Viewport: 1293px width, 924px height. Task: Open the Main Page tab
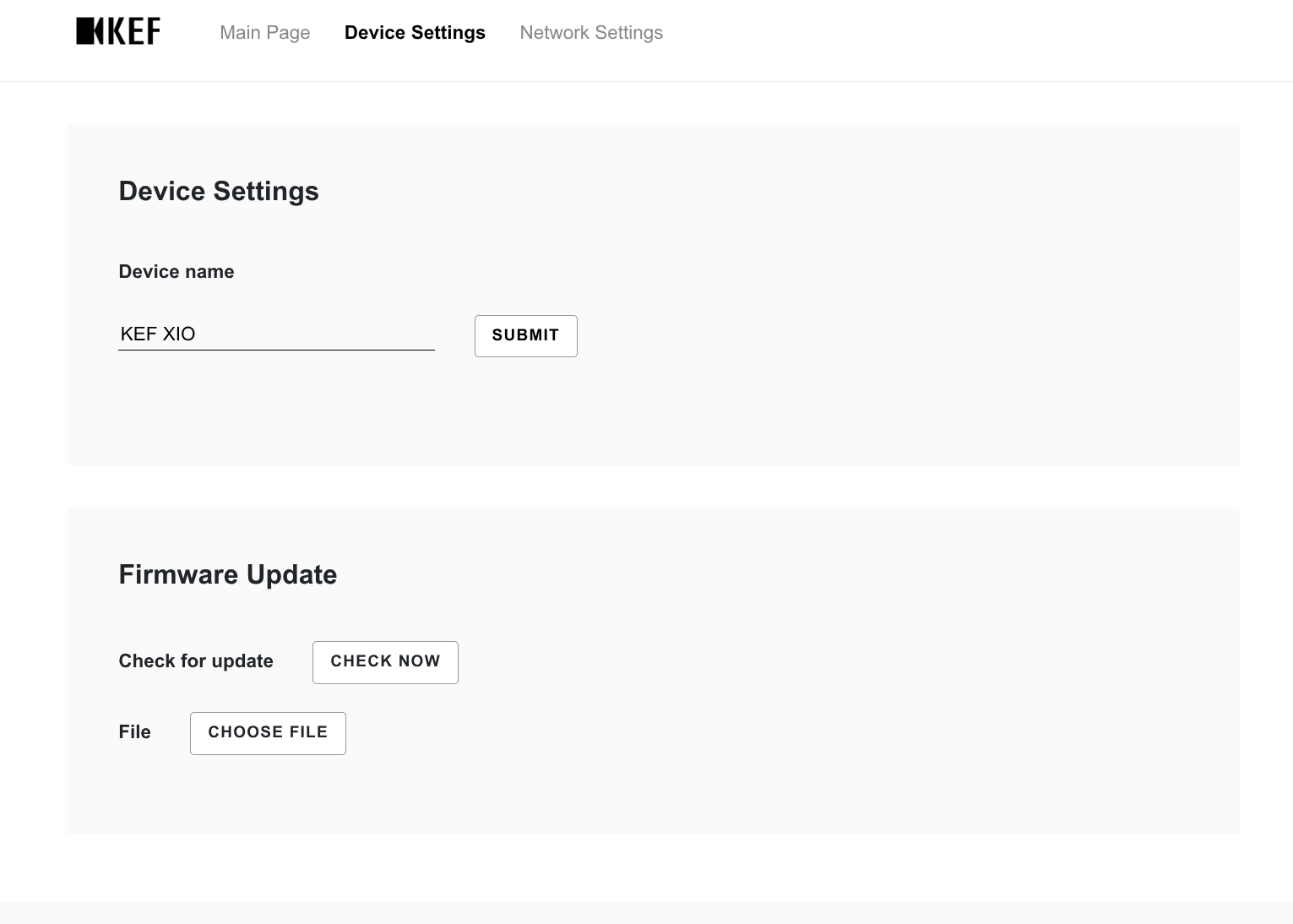[x=265, y=33]
